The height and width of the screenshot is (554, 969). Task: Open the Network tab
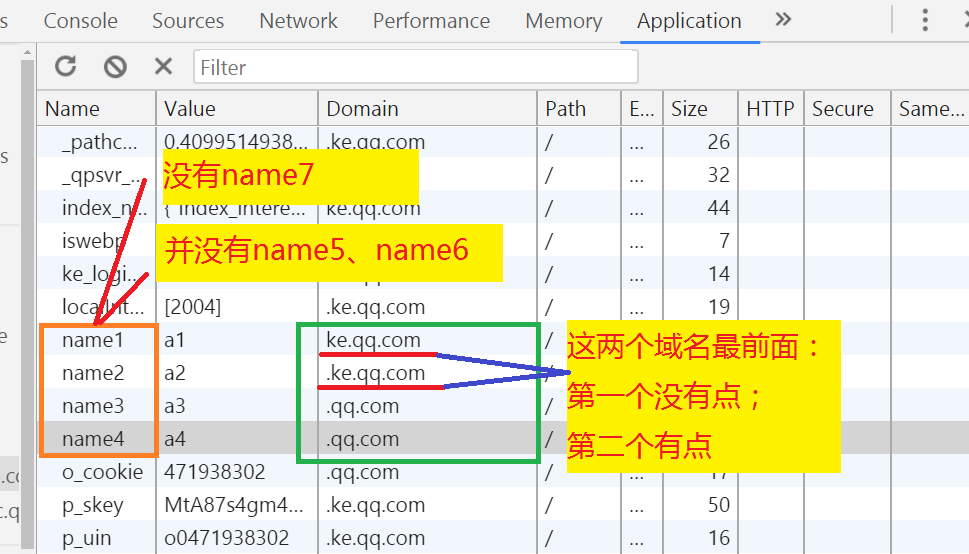click(298, 20)
